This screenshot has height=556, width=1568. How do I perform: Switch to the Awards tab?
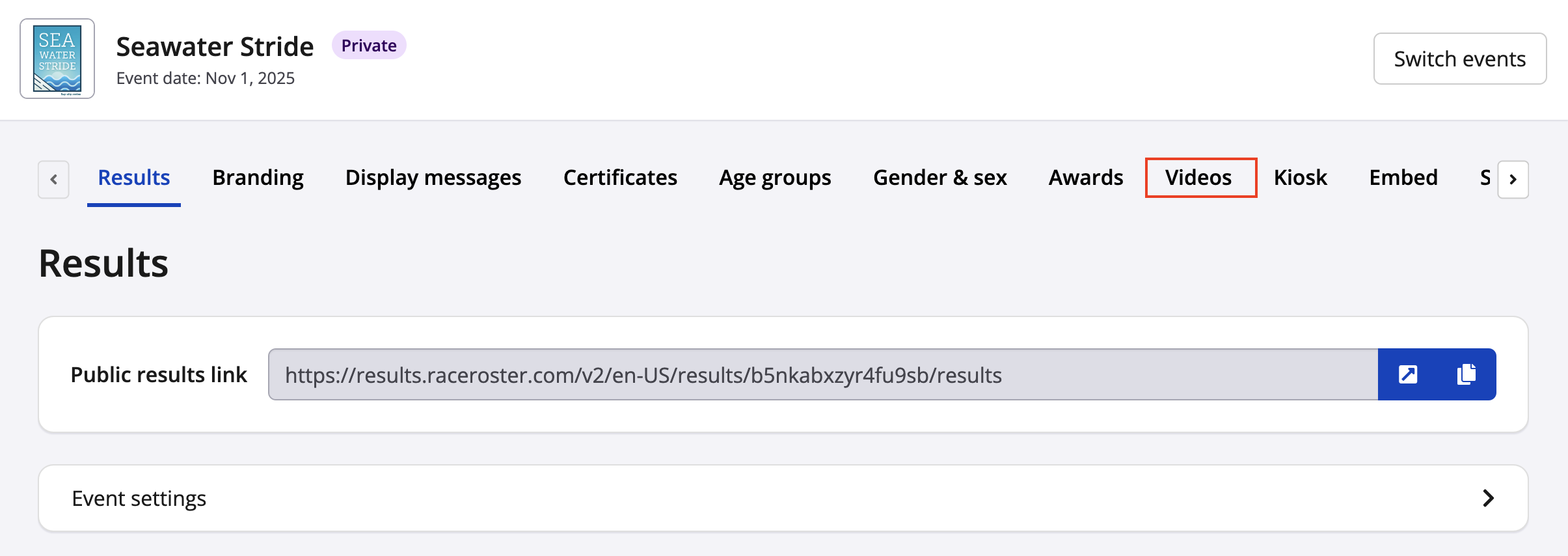pyautogui.click(x=1085, y=178)
